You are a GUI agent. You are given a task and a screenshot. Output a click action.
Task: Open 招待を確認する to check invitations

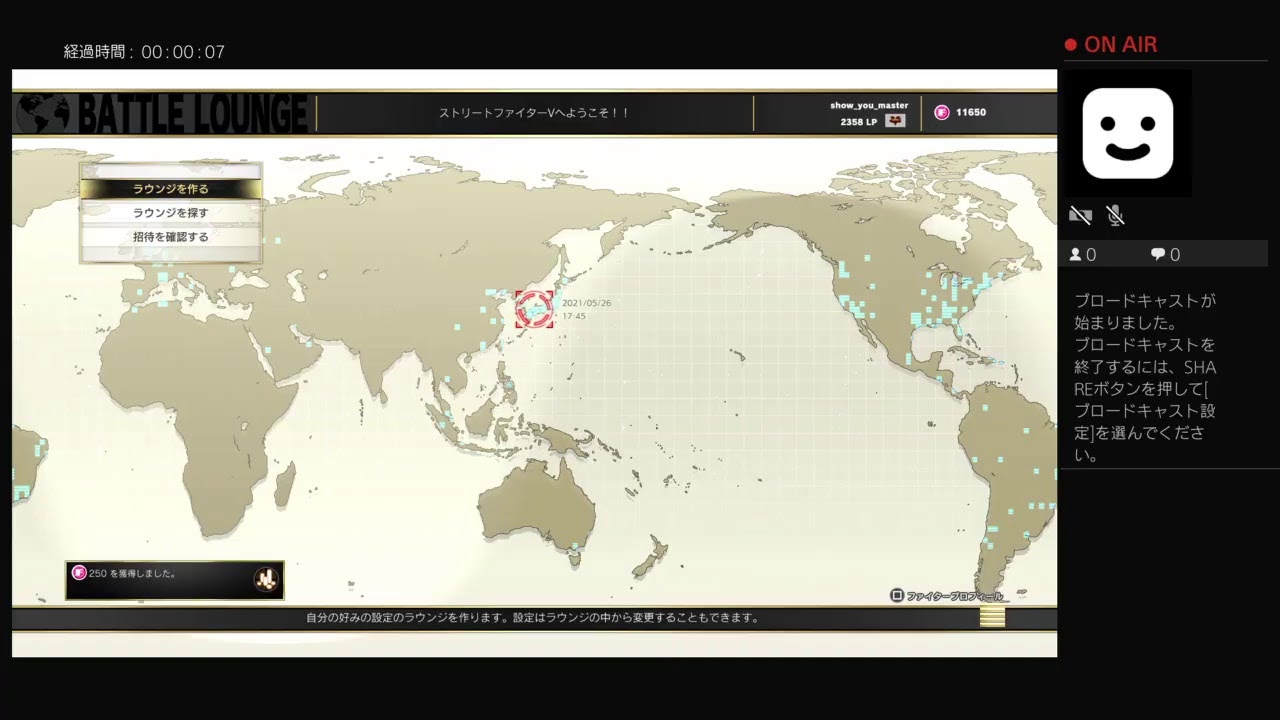[171, 237]
